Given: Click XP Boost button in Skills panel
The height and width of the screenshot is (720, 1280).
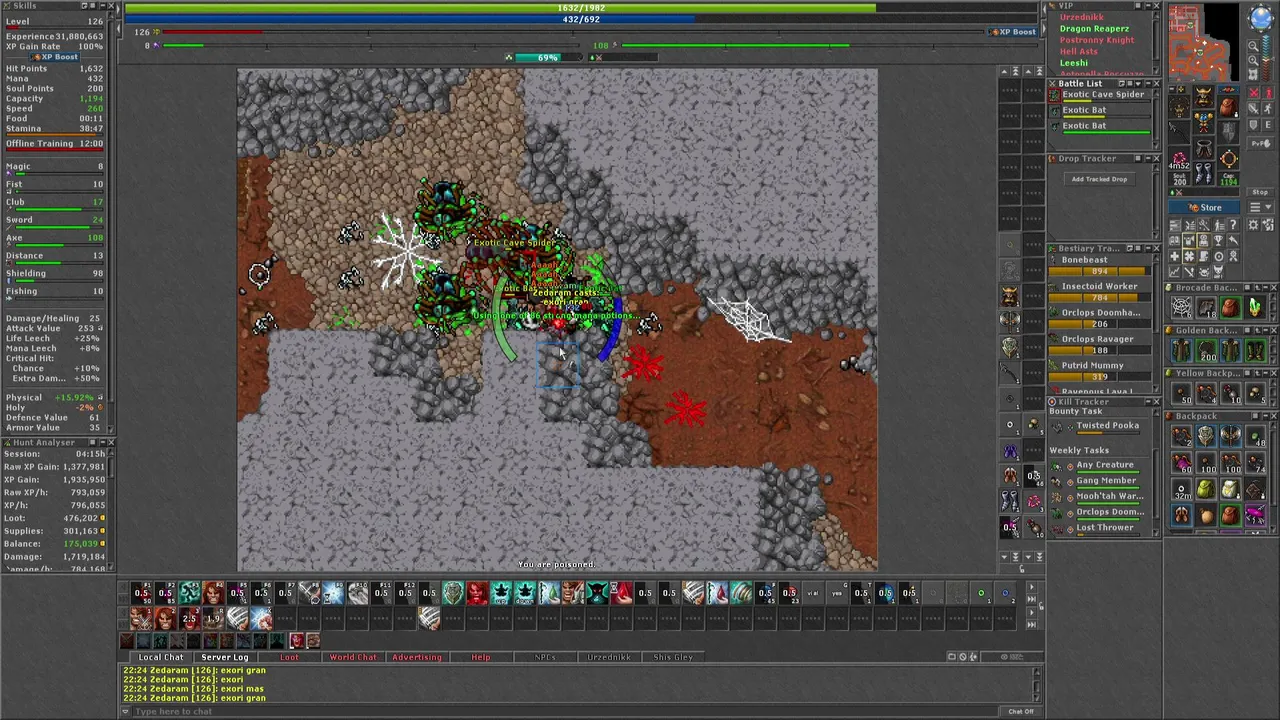Looking at the screenshot, I should point(54,57).
